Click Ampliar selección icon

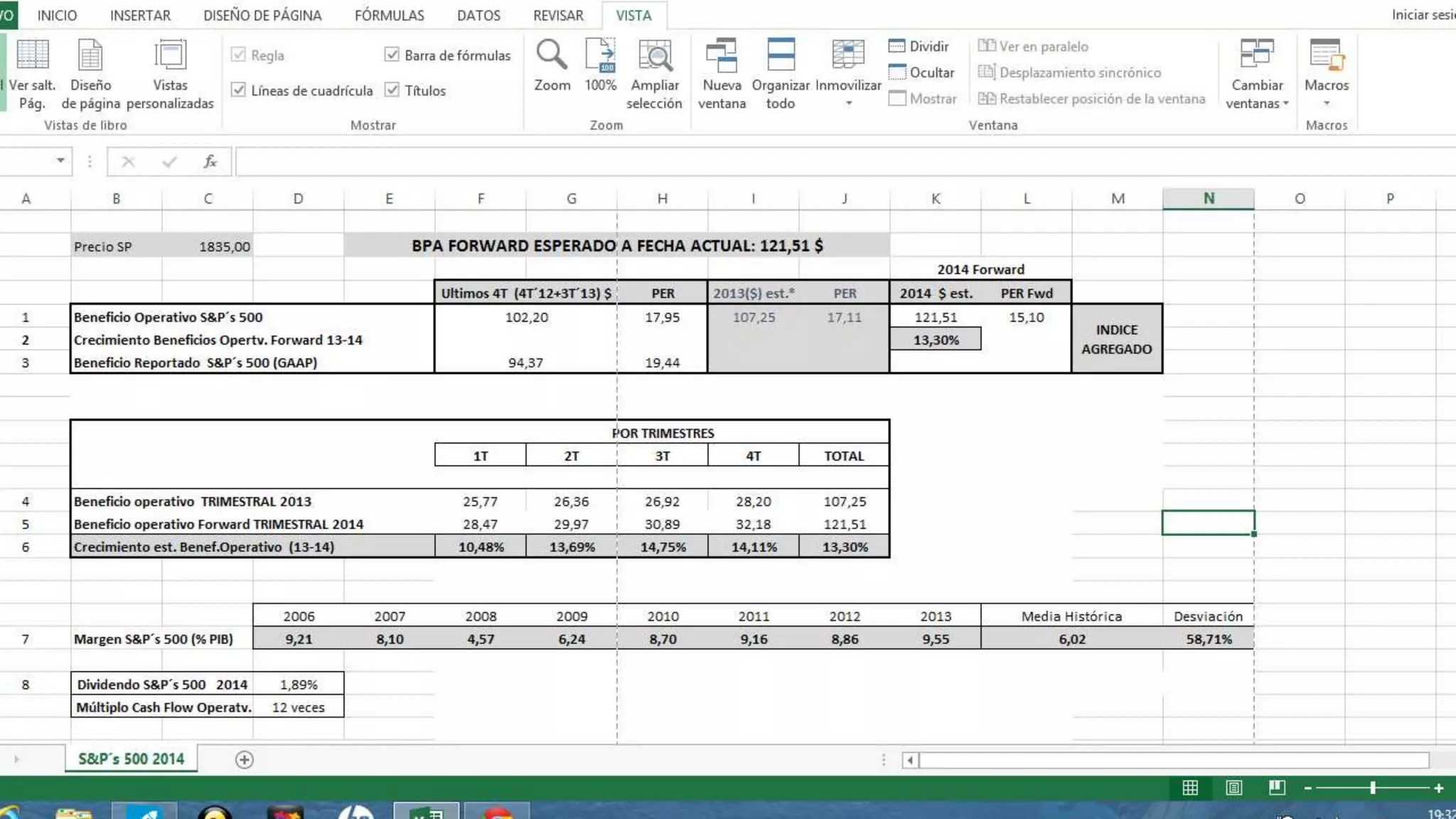[x=654, y=57]
